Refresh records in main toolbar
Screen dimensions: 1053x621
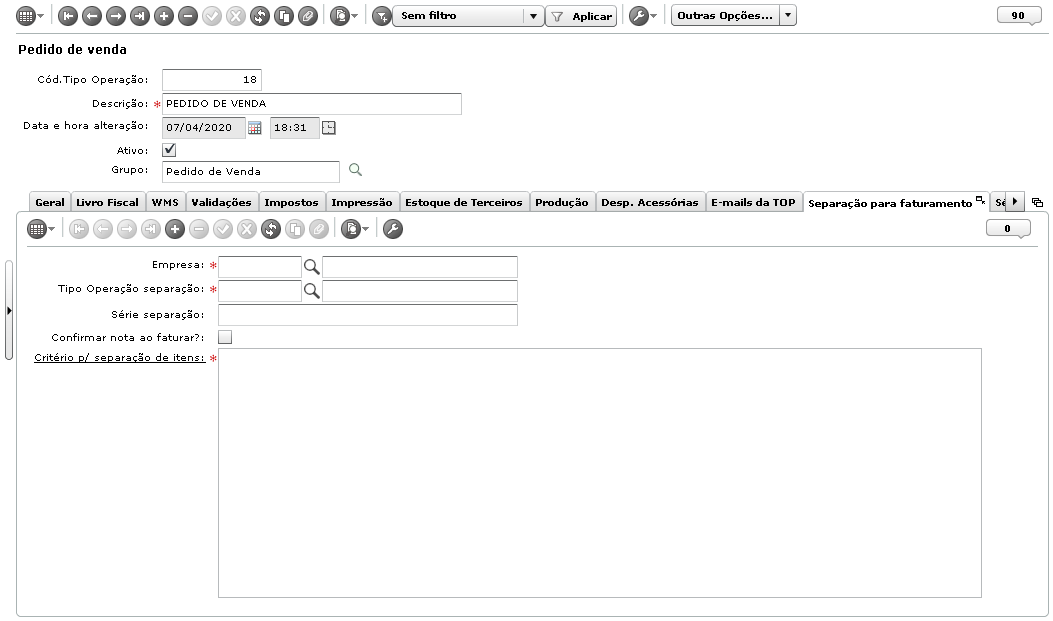click(260, 16)
